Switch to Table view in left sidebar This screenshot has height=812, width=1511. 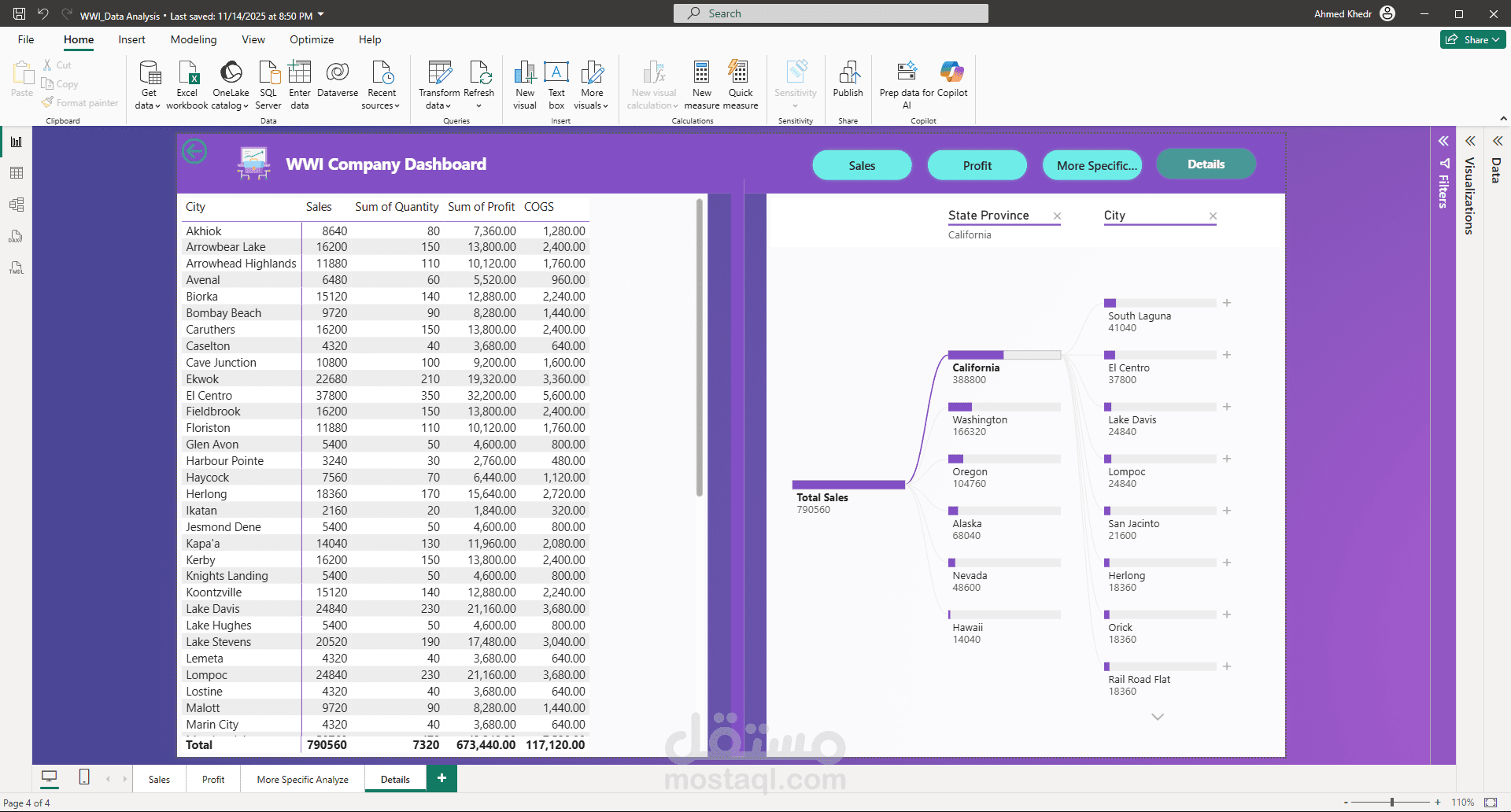pos(17,173)
